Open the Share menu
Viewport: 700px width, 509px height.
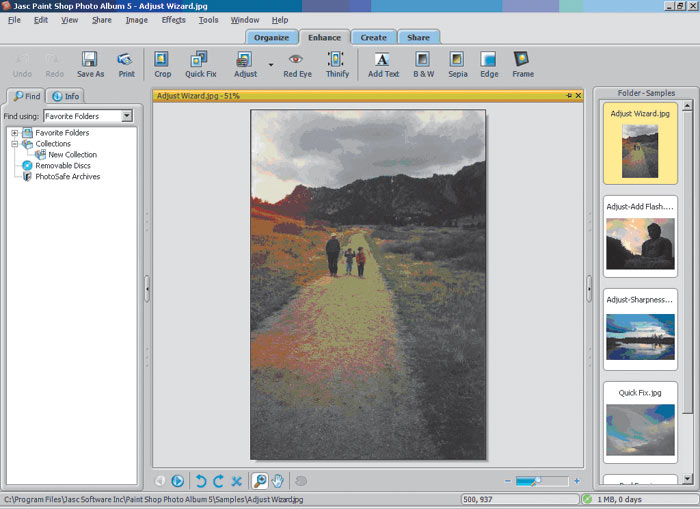pos(102,20)
